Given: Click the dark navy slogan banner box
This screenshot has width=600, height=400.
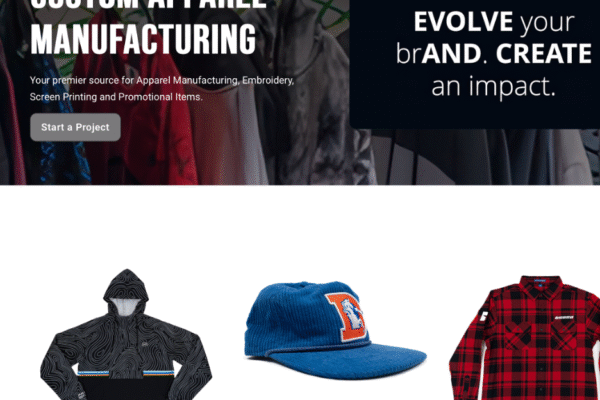Looking at the screenshot, I should click(474, 64).
